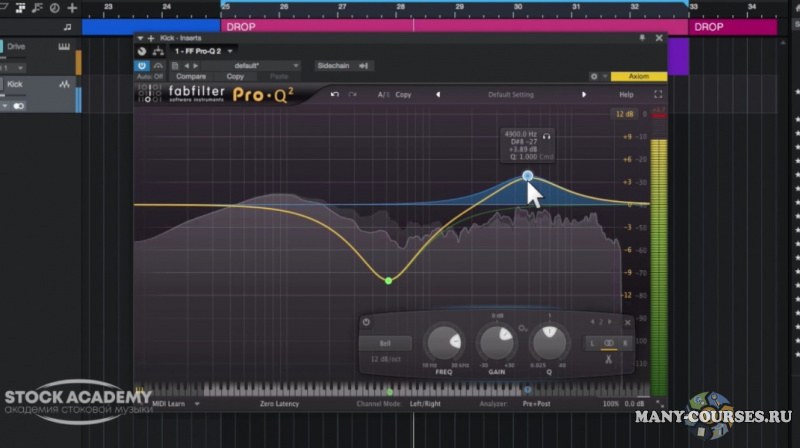Open the Help menu in Pro-Q 2
800x448 pixels.
pyautogui.click(x=626, y=95)
